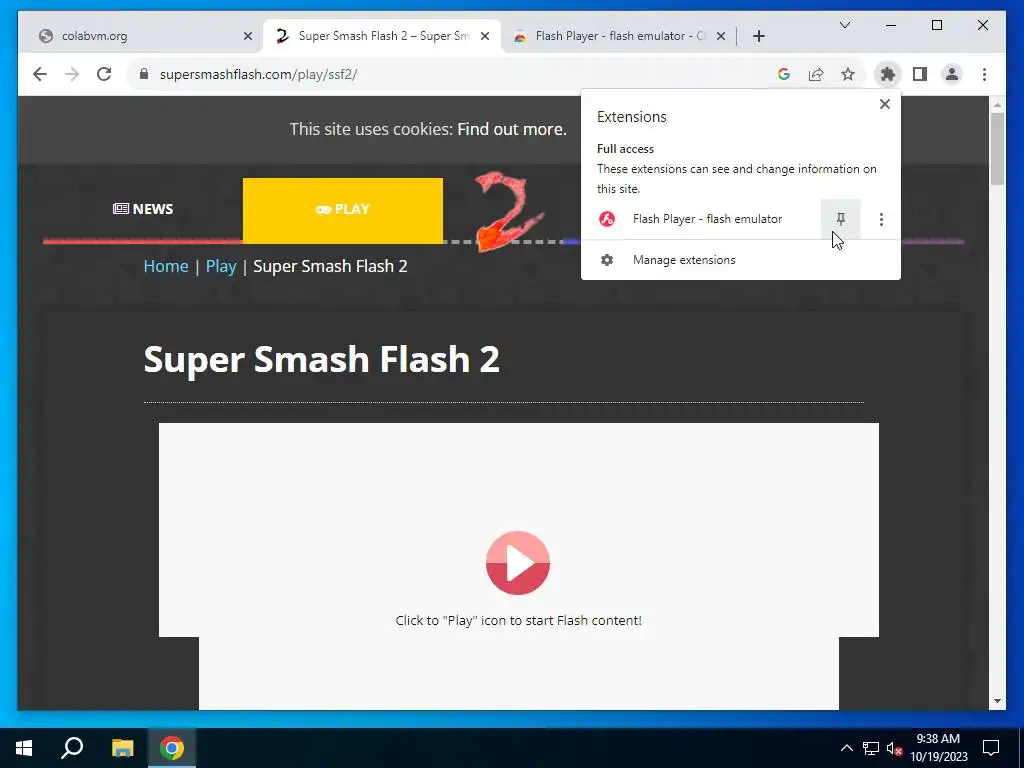Open the side panel
Viewport: 1024px width, 768px height.
[920, 74]
